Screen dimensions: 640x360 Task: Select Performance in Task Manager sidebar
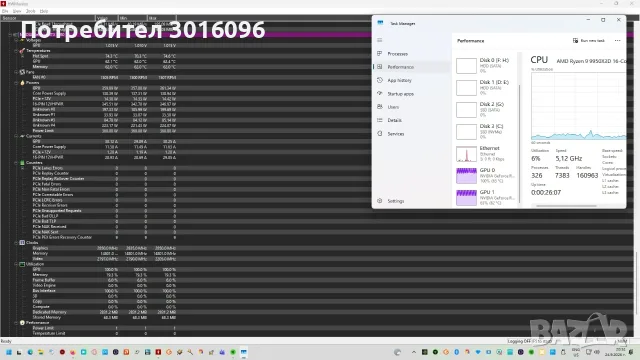click(412, 67)
